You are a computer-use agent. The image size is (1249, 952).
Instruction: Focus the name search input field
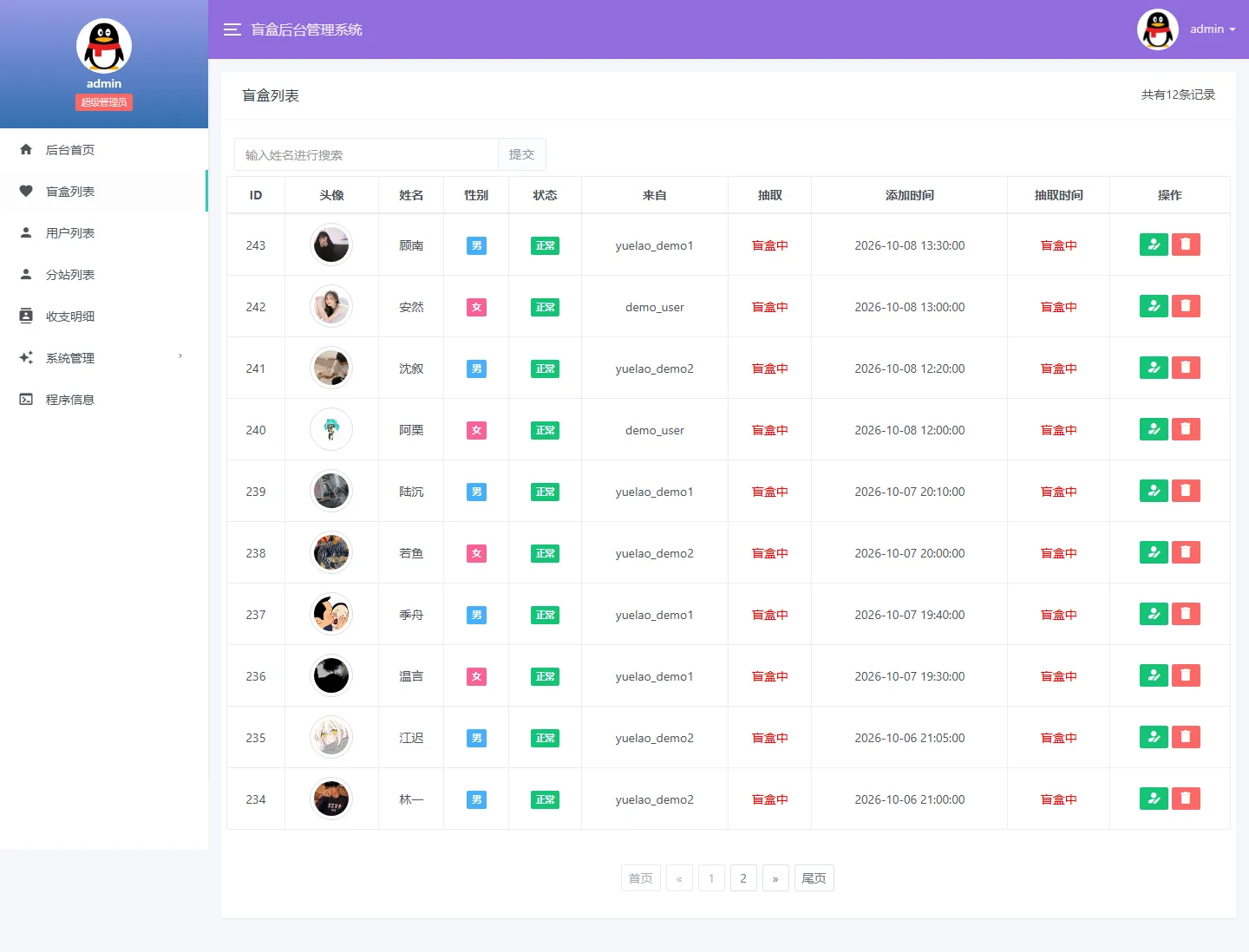pyautogui.click(x=366, y=154)
